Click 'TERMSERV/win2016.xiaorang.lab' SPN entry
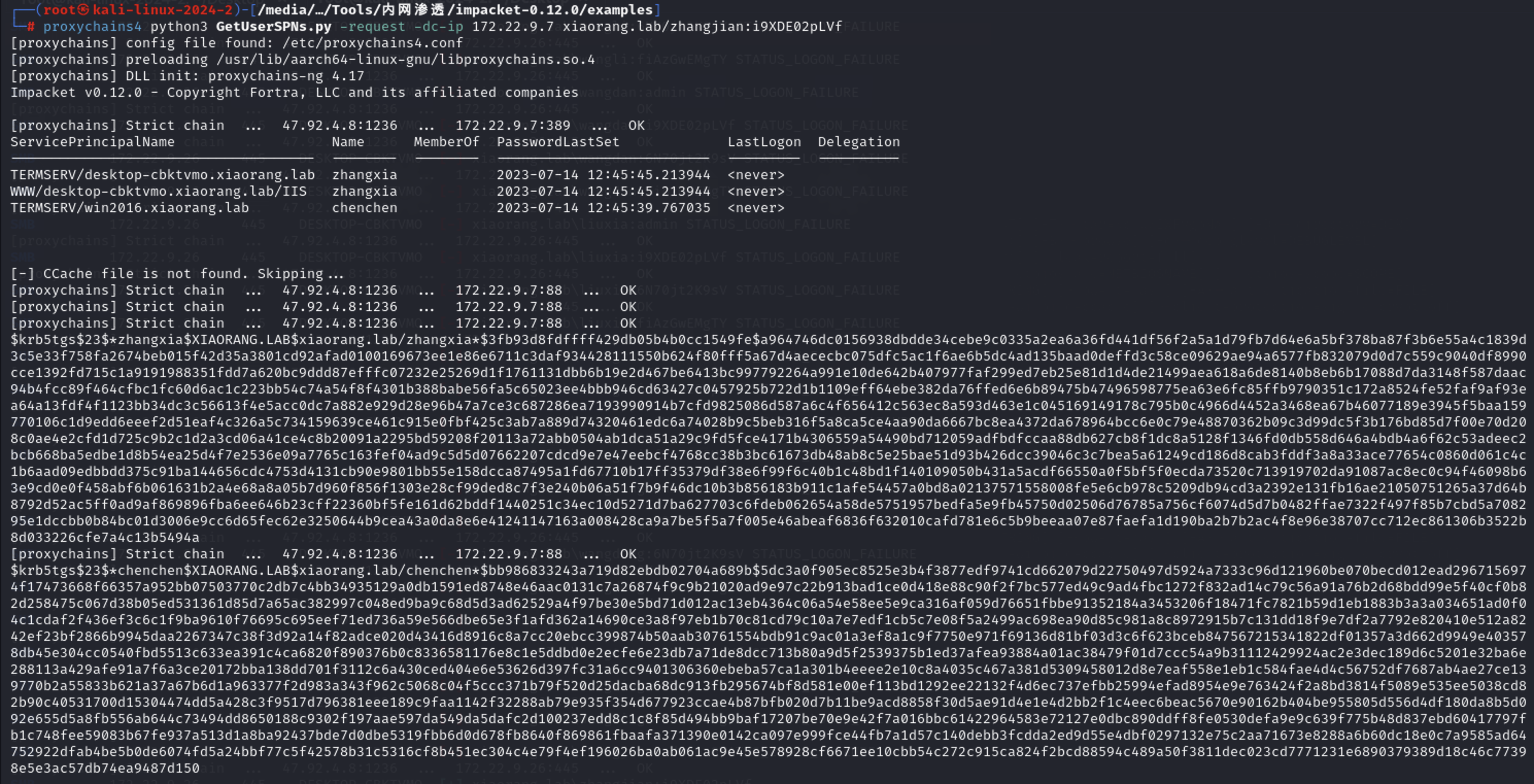 click(129, 208)
